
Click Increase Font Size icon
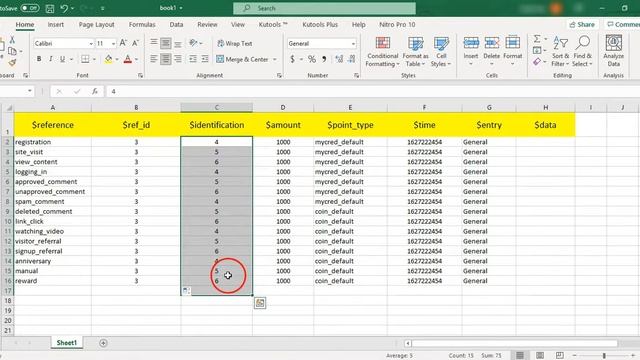123,43
